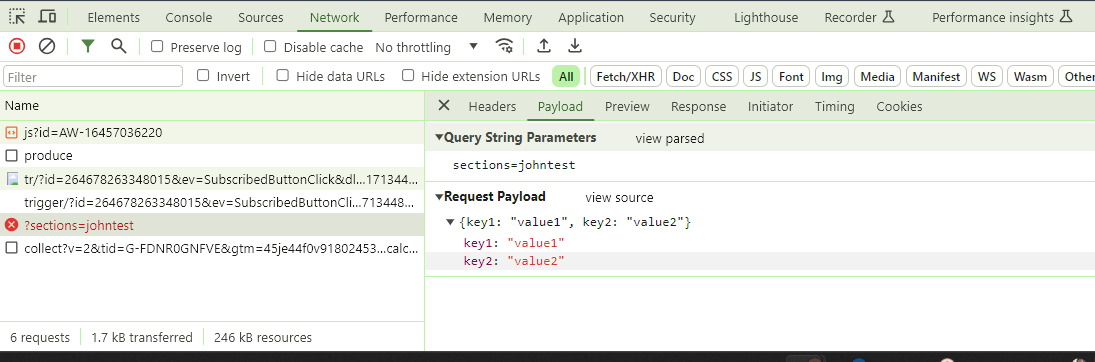
Task: Open the Initiator tab
Action: click(770, 106)
